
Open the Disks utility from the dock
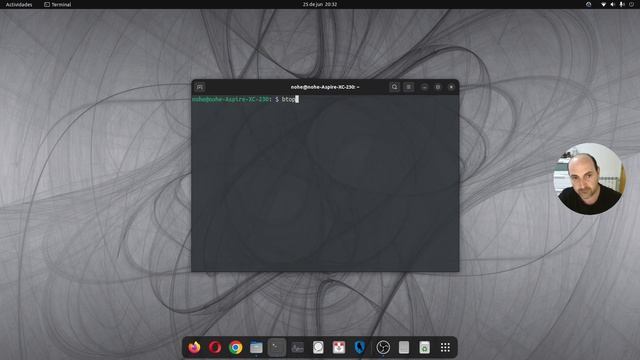tap(318, 347)
